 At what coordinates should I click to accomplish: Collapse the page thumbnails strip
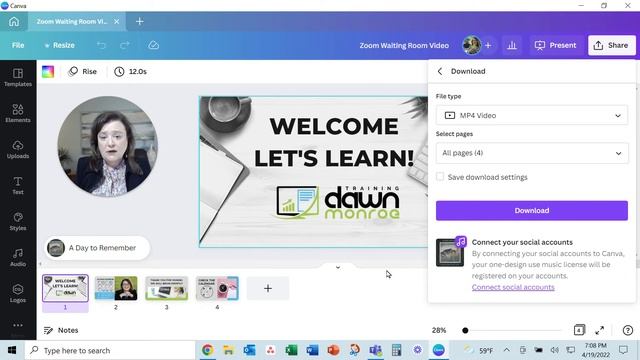(x=338, y=267)
